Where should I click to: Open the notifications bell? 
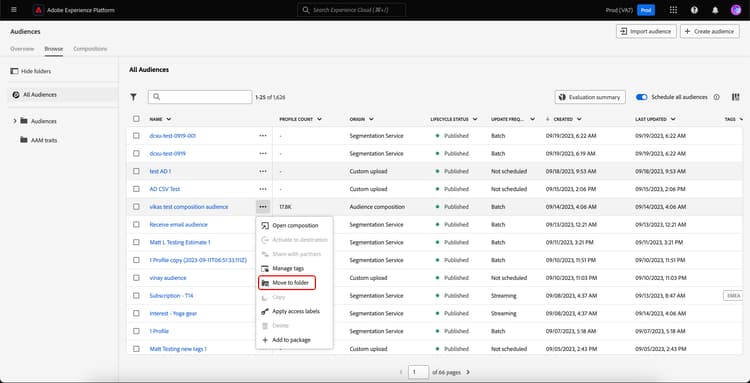click(715, 10)
